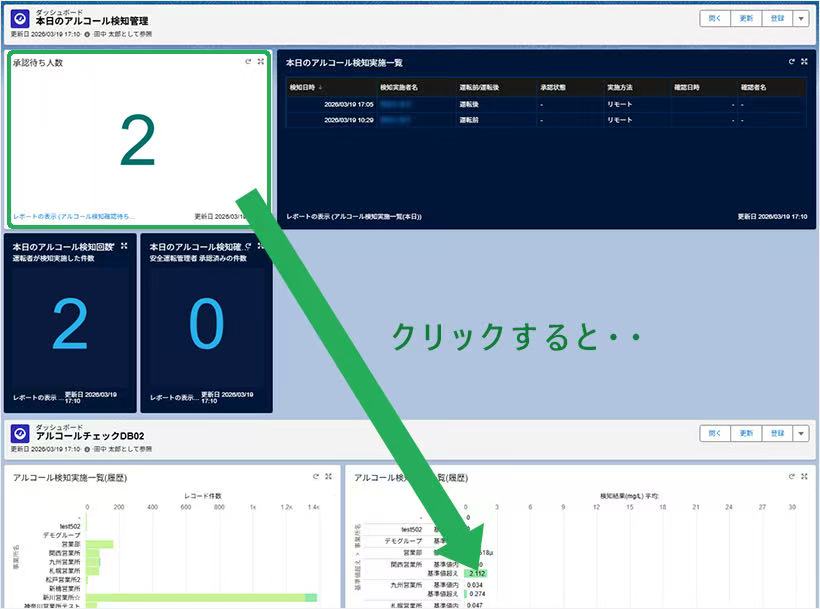Screen dimensions: 820x609
Task: Open the dashboard with the 開く button
Action: coord(714,17)
